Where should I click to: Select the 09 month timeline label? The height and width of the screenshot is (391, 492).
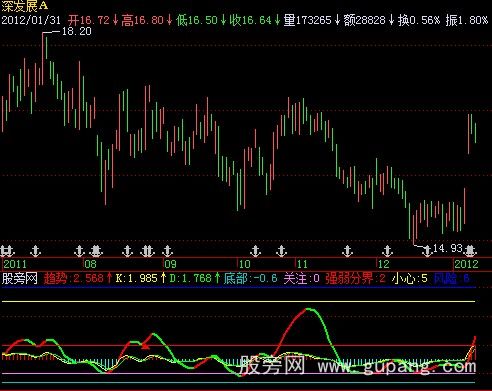coord(170,264)
